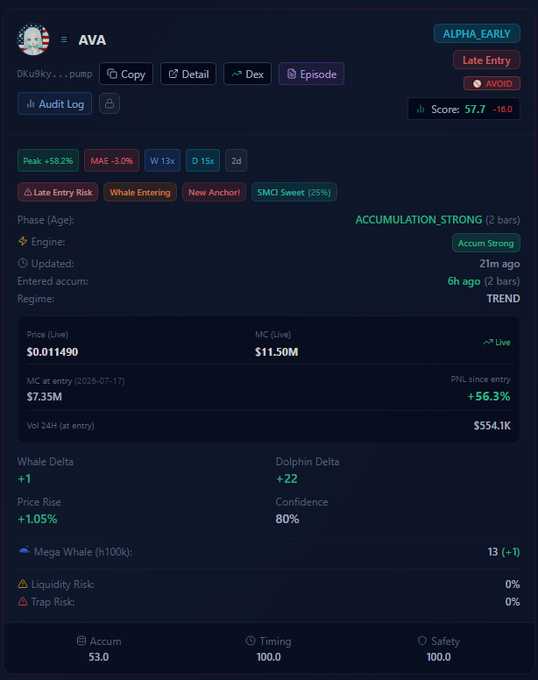
Task: Click the Accum Strong engine badge
Action: [486, 243]
